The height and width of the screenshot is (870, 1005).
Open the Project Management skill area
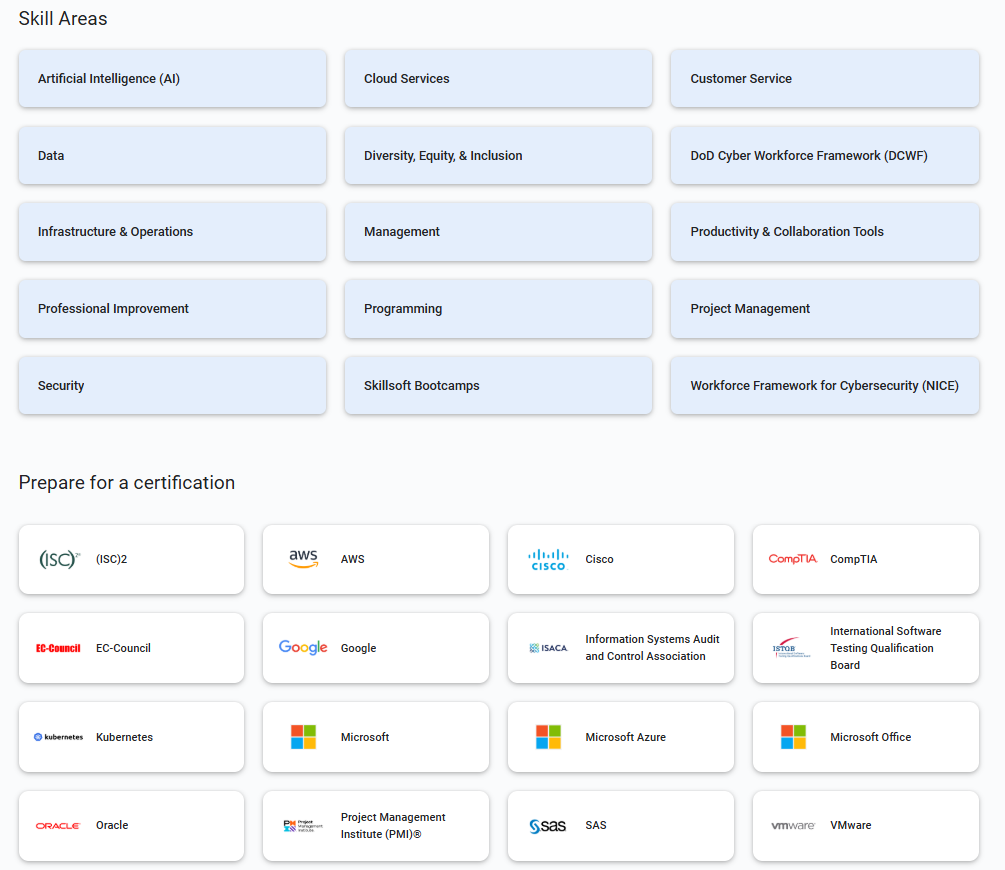coord(825,308)
